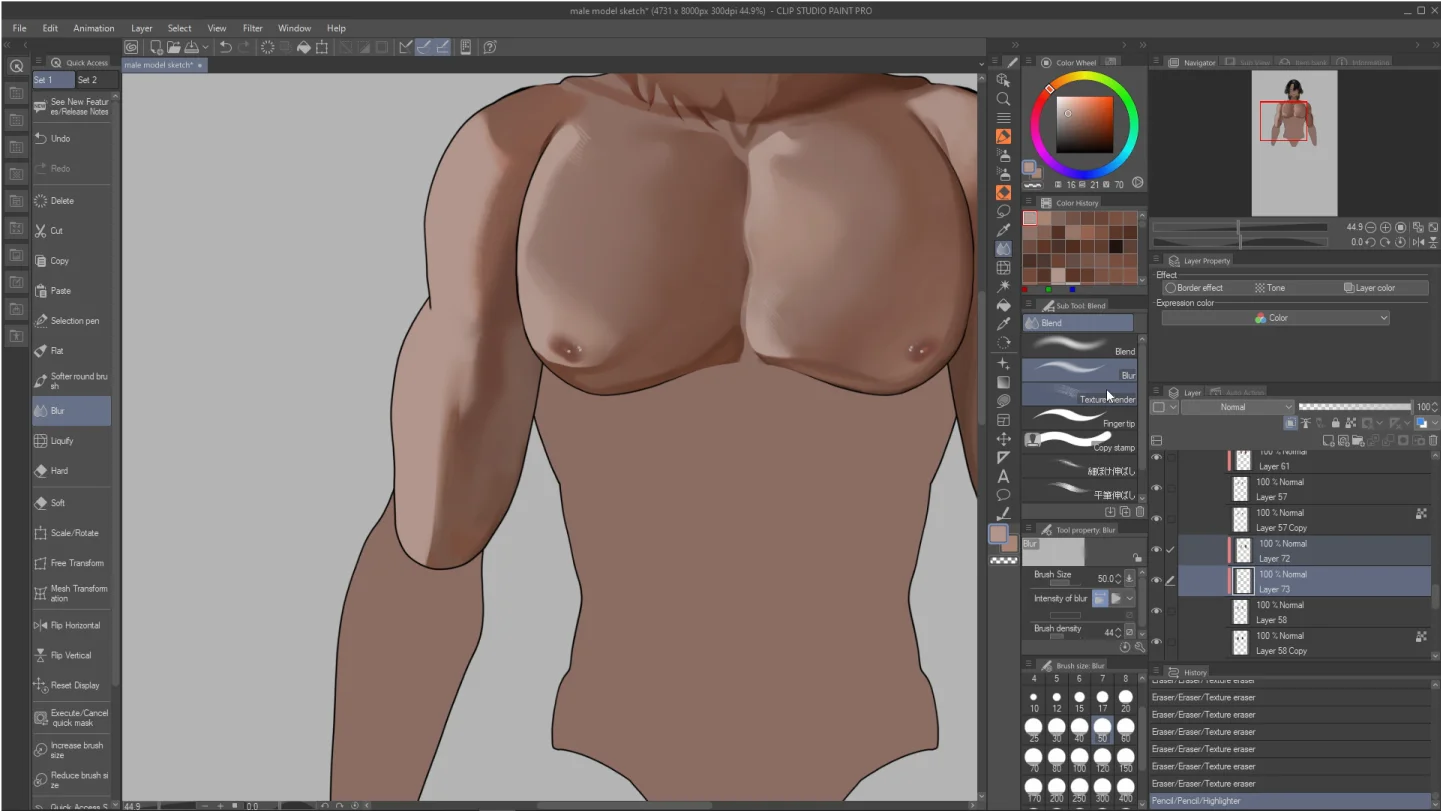This screenshot has height=811, width=1441.
Task: Select the Blend droplet tool in tool palette
Action: click(1003, 248)
